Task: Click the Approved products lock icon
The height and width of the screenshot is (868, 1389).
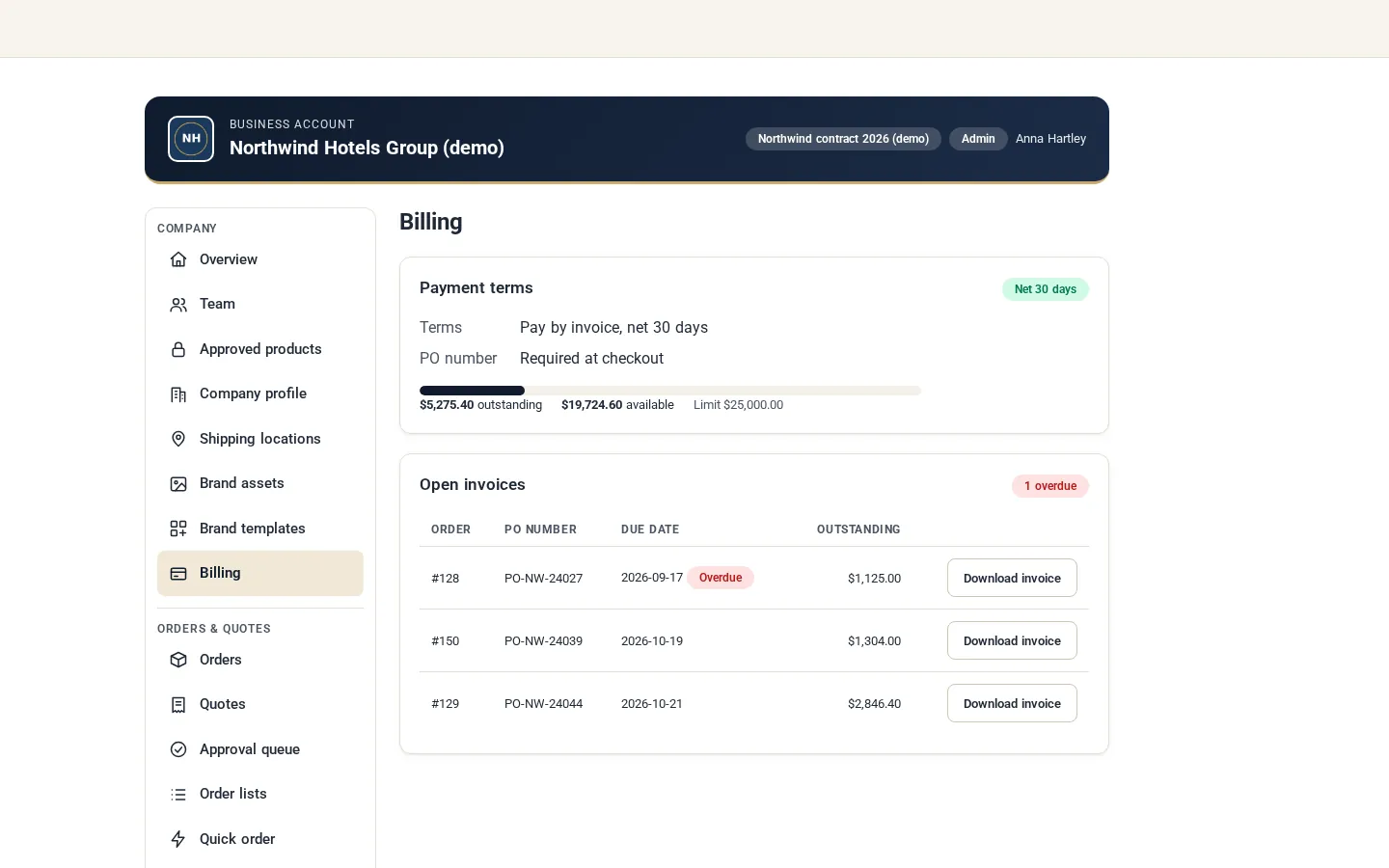Action: 178,349
